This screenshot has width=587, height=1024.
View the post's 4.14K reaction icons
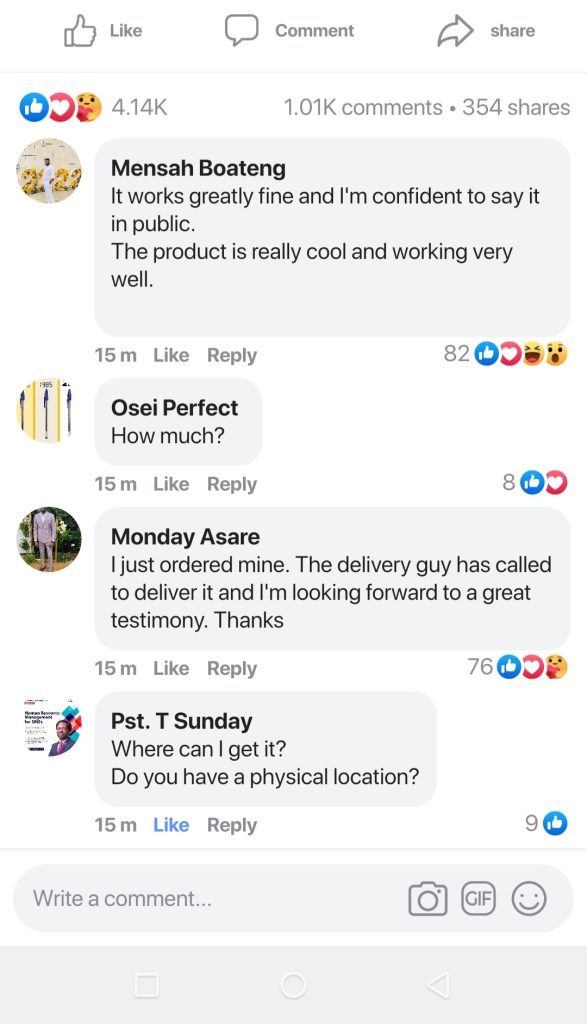(x=61, y=107)
